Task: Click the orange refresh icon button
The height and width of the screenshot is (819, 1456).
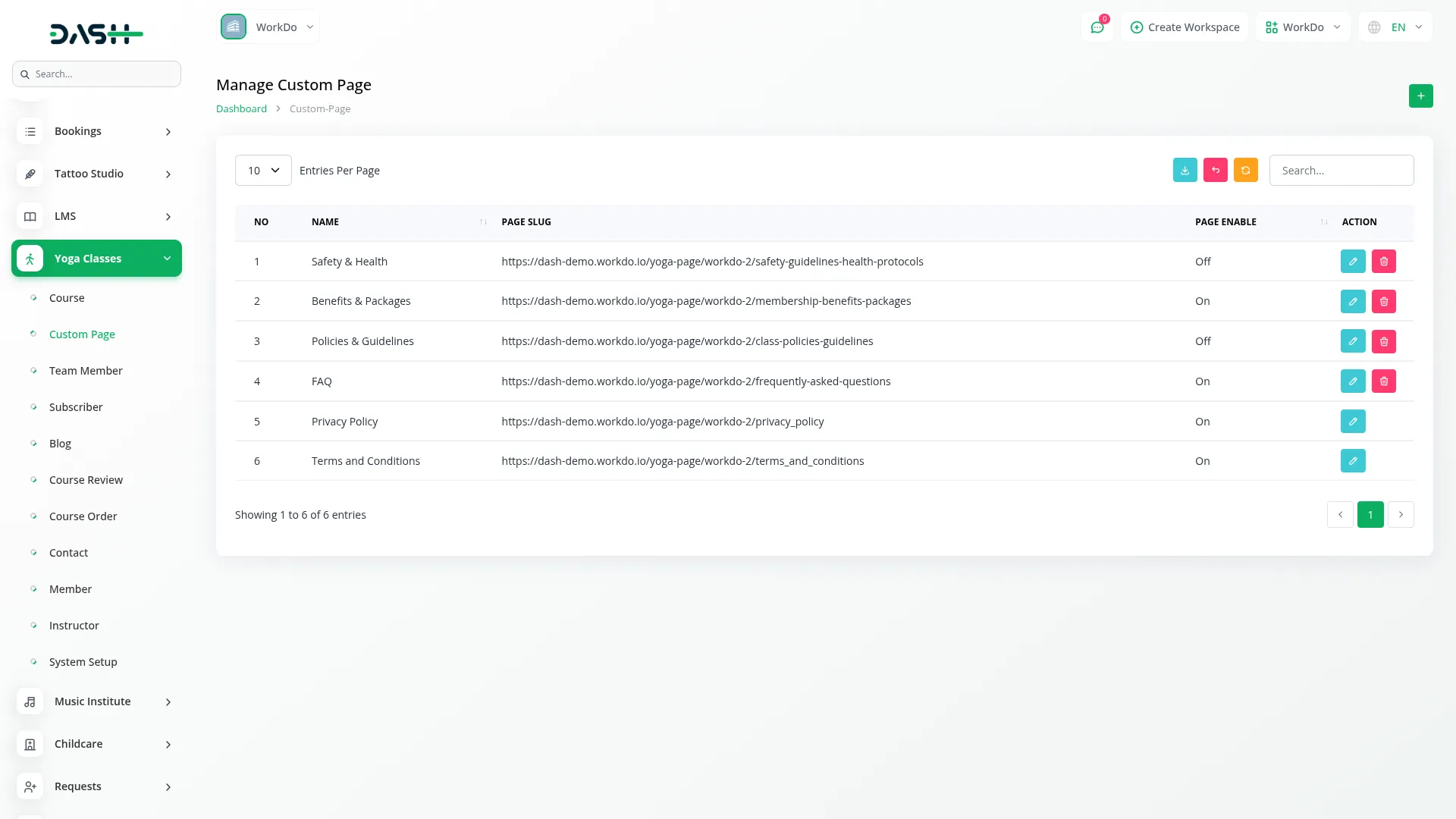Action: tap(1245, 171)
